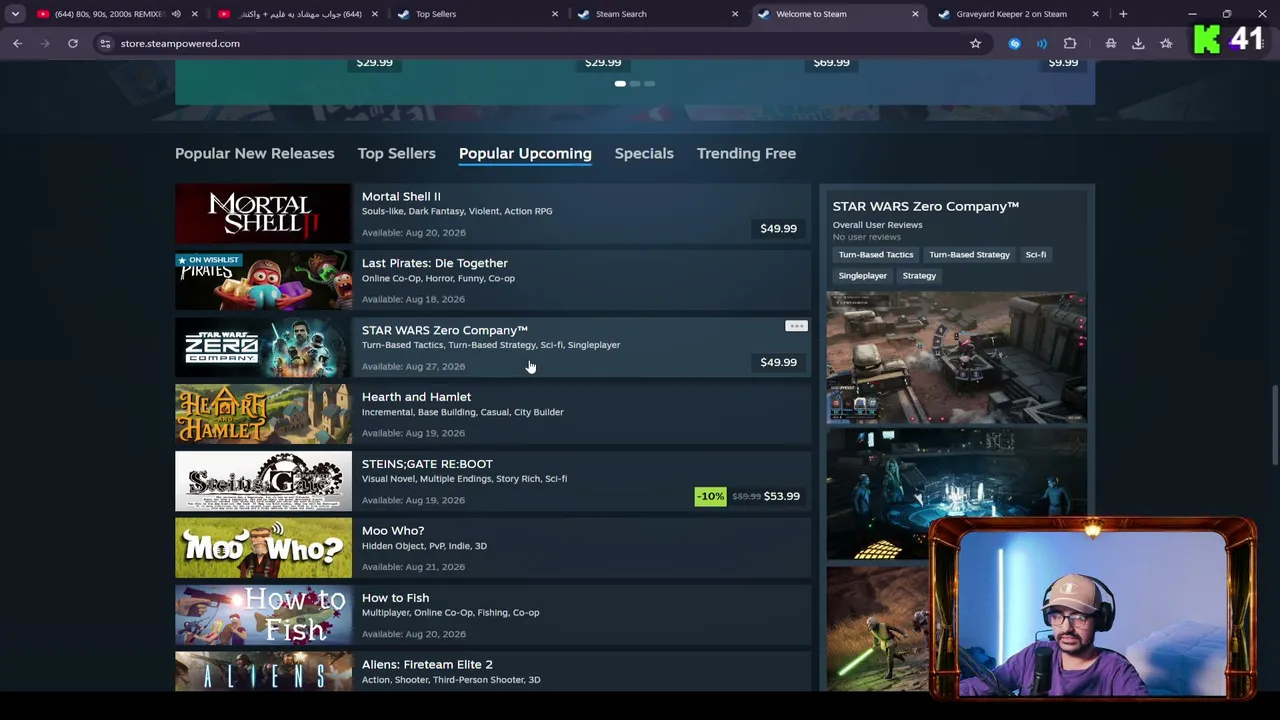Close the Steam Search browser tab
This screenshot has height=720, width=1280.
click(735, 14)
